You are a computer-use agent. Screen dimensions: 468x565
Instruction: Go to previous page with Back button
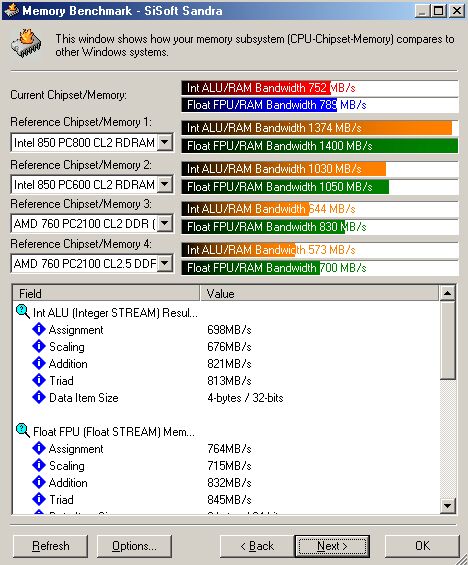point(257,546)
